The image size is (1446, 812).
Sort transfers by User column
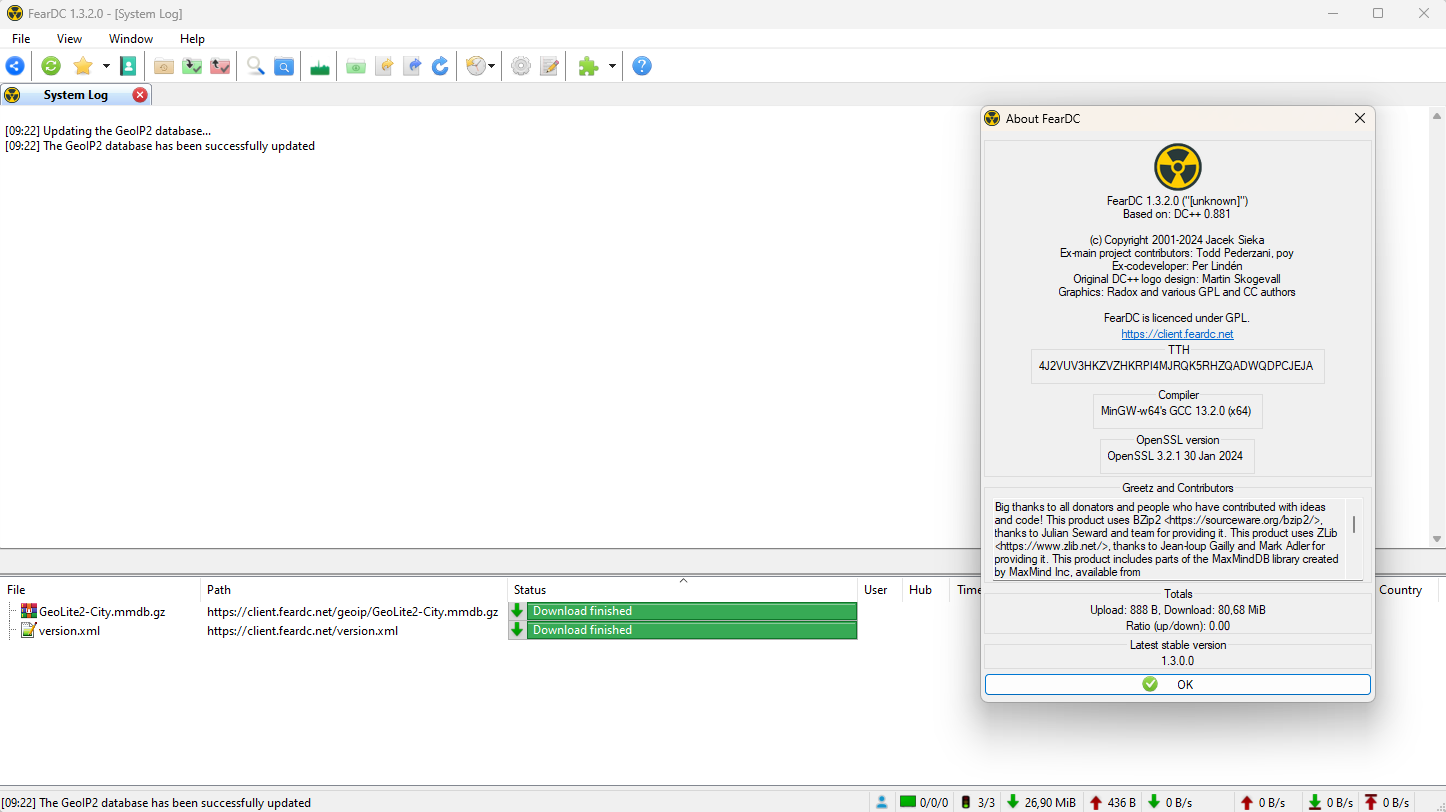click(880, 590)
